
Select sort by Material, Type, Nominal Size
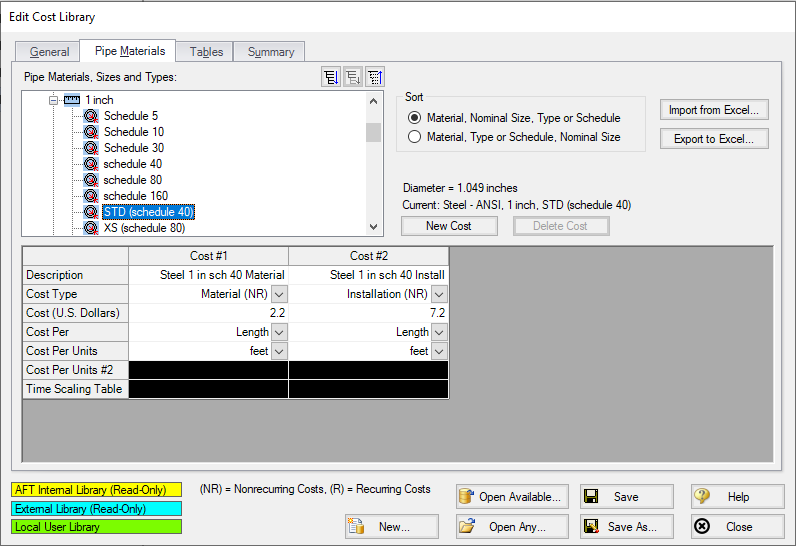coord(415,137)
